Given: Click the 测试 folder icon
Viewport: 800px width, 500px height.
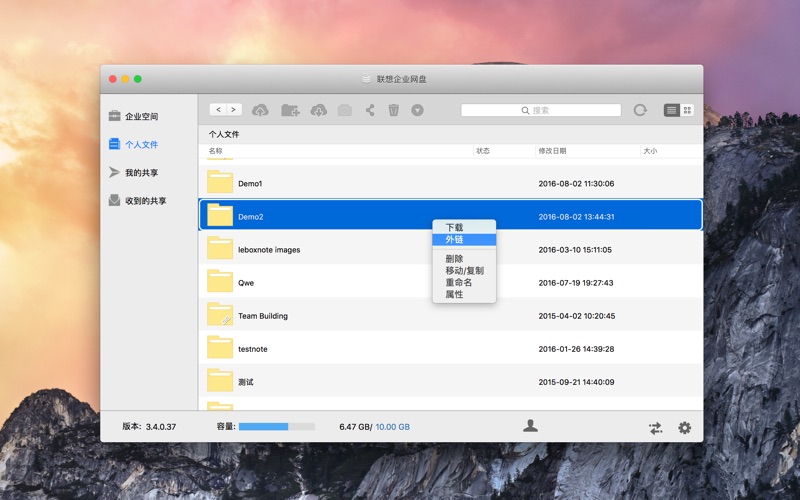Looking at the screenshot, I should click(x=220, y=380).
